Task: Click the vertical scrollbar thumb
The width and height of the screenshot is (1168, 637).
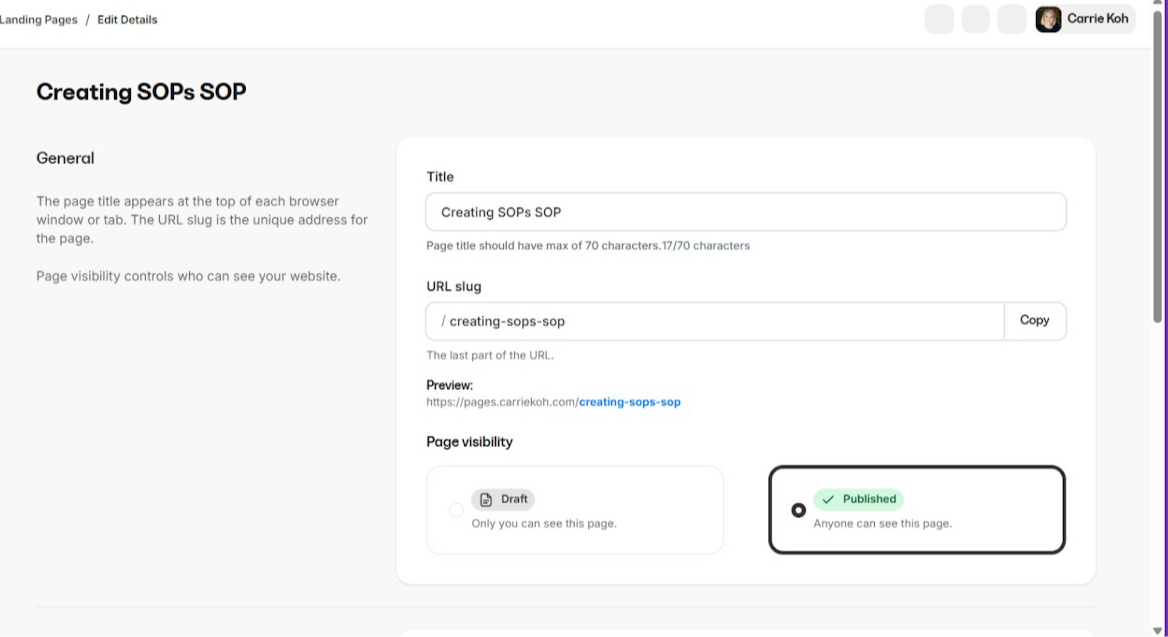Action: (1160, 170)
